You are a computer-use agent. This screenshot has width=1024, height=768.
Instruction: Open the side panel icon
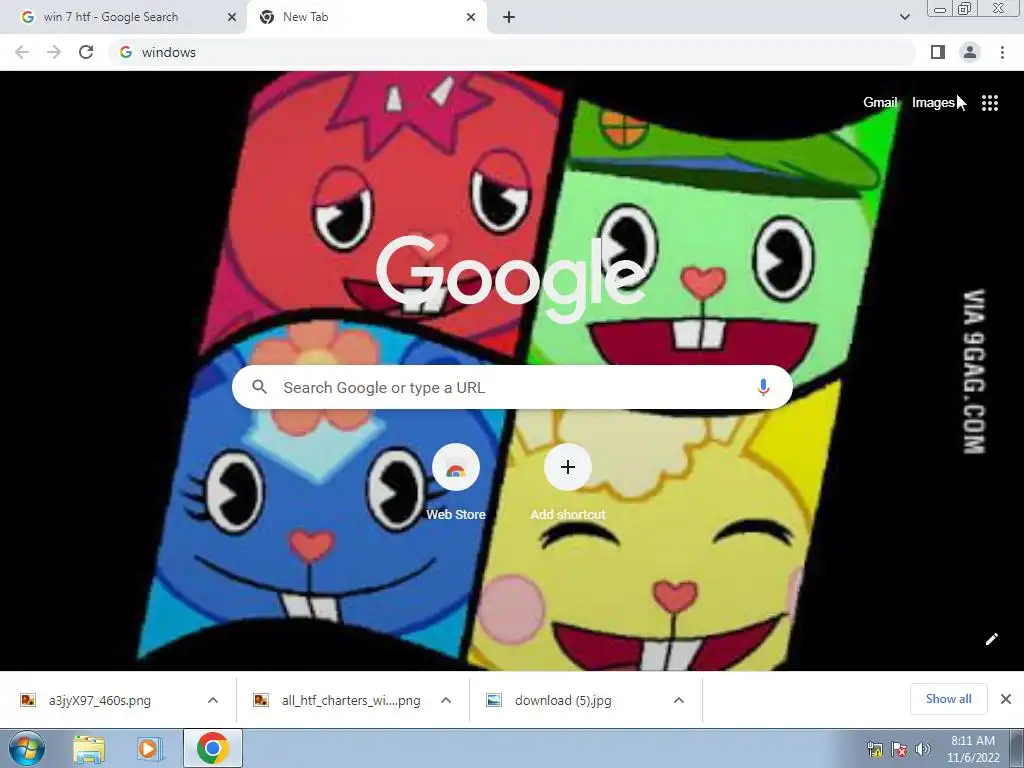pyautogui.click(x=938, y=52)
